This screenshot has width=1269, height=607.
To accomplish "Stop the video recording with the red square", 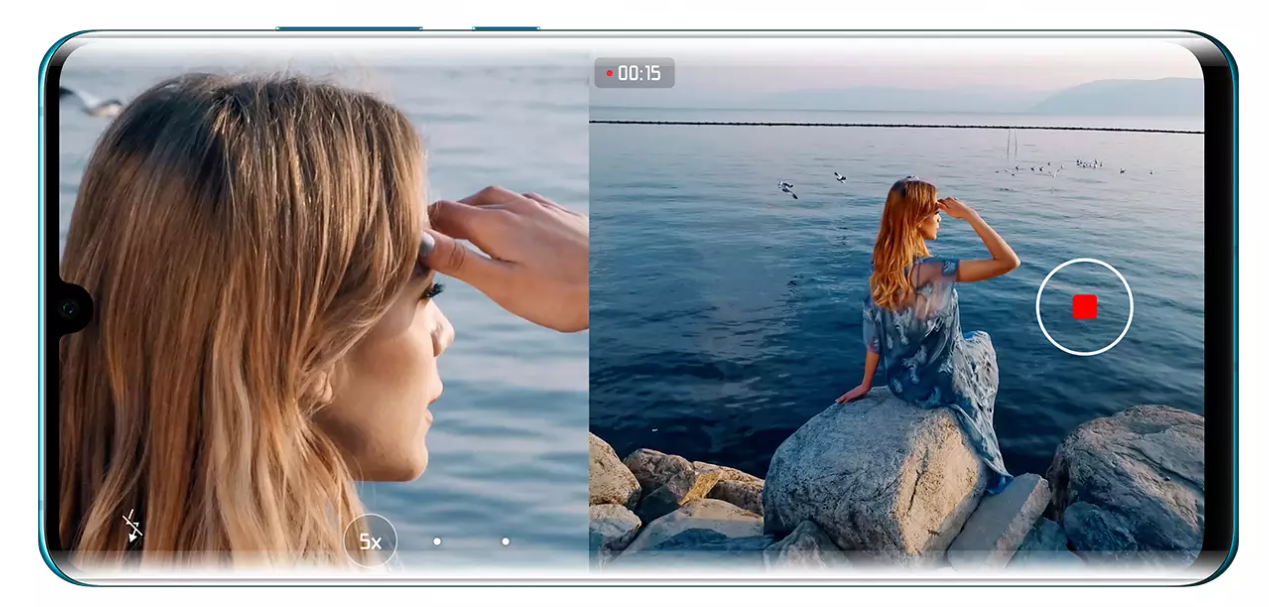I will (x=1084, y=307).
